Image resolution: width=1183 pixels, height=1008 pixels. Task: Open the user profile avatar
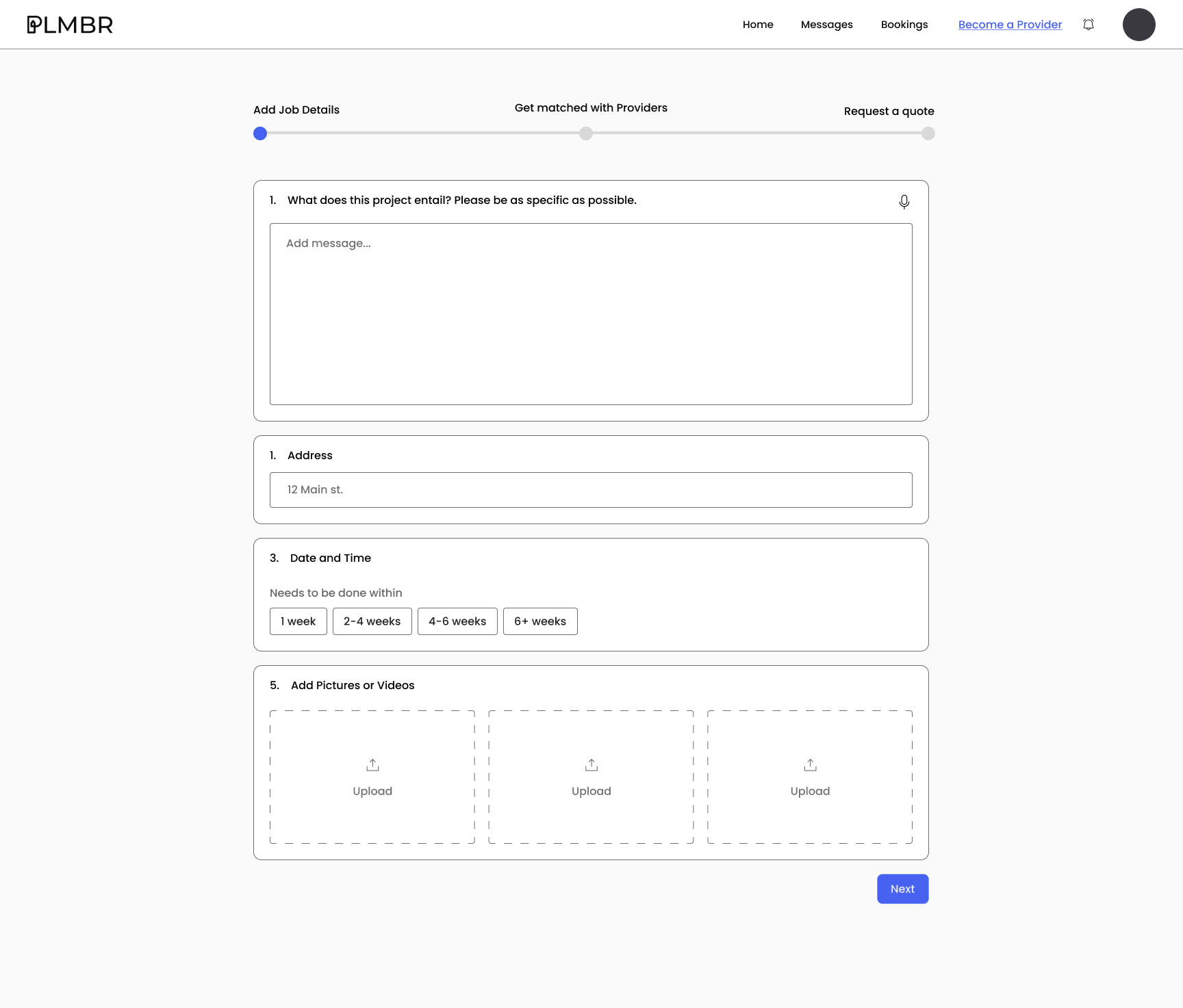tap(1139, 25)
